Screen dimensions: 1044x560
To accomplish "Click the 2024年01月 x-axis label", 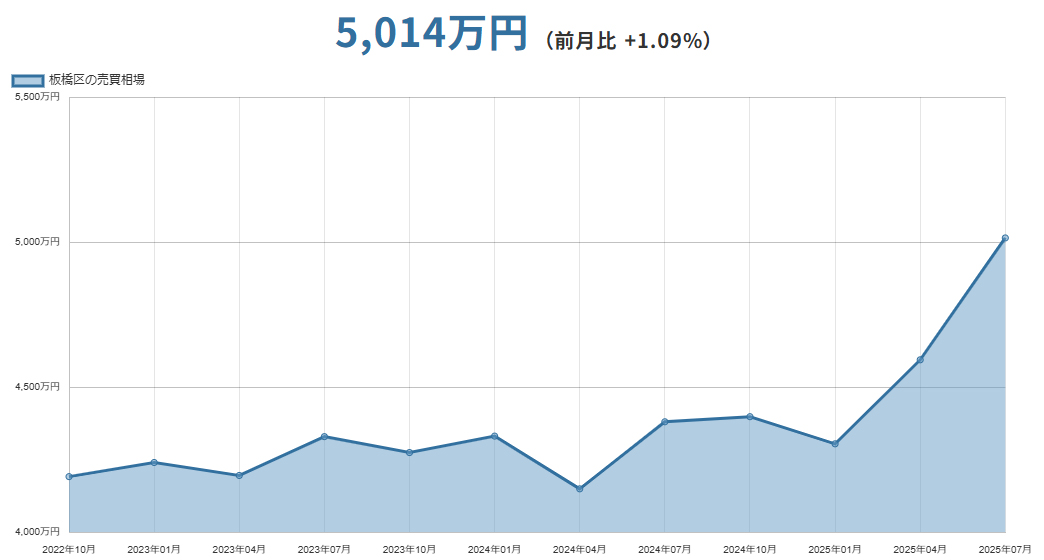I will point(494,549).
